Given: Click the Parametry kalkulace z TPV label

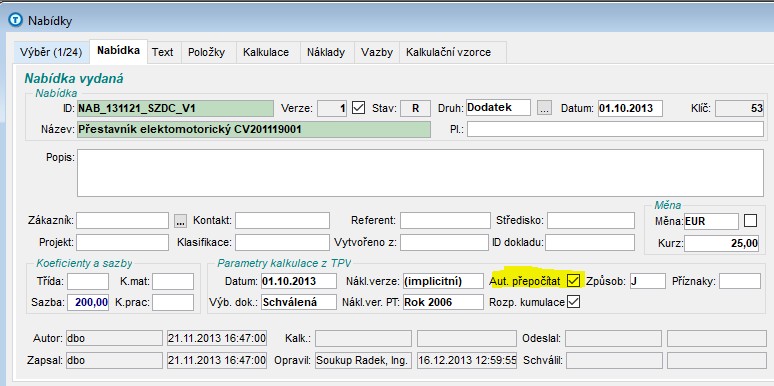Looking at the screenshot, I should point(284,263).
